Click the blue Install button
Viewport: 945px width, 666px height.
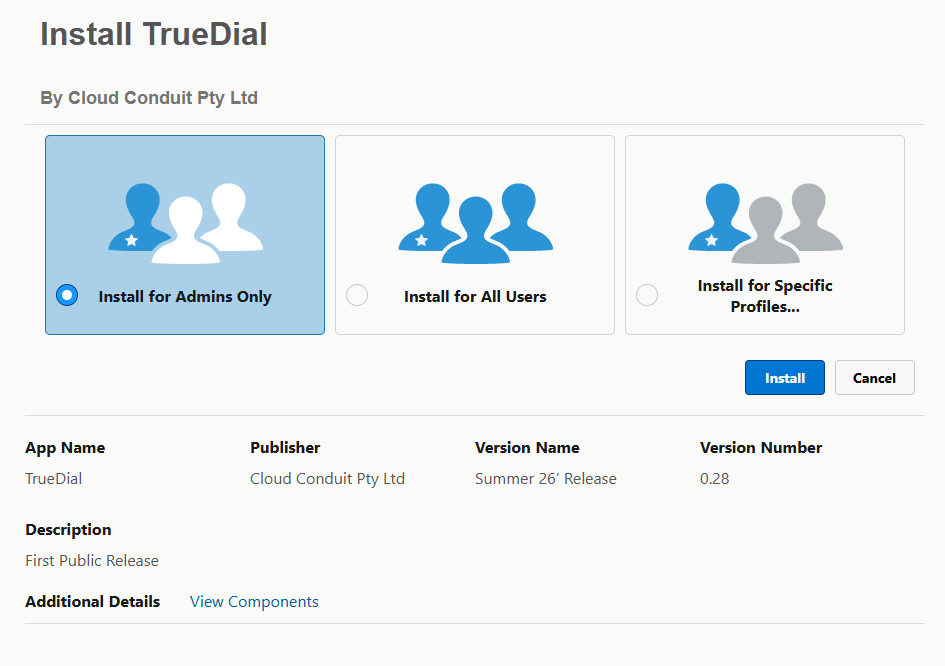click(x=785, y=378)
